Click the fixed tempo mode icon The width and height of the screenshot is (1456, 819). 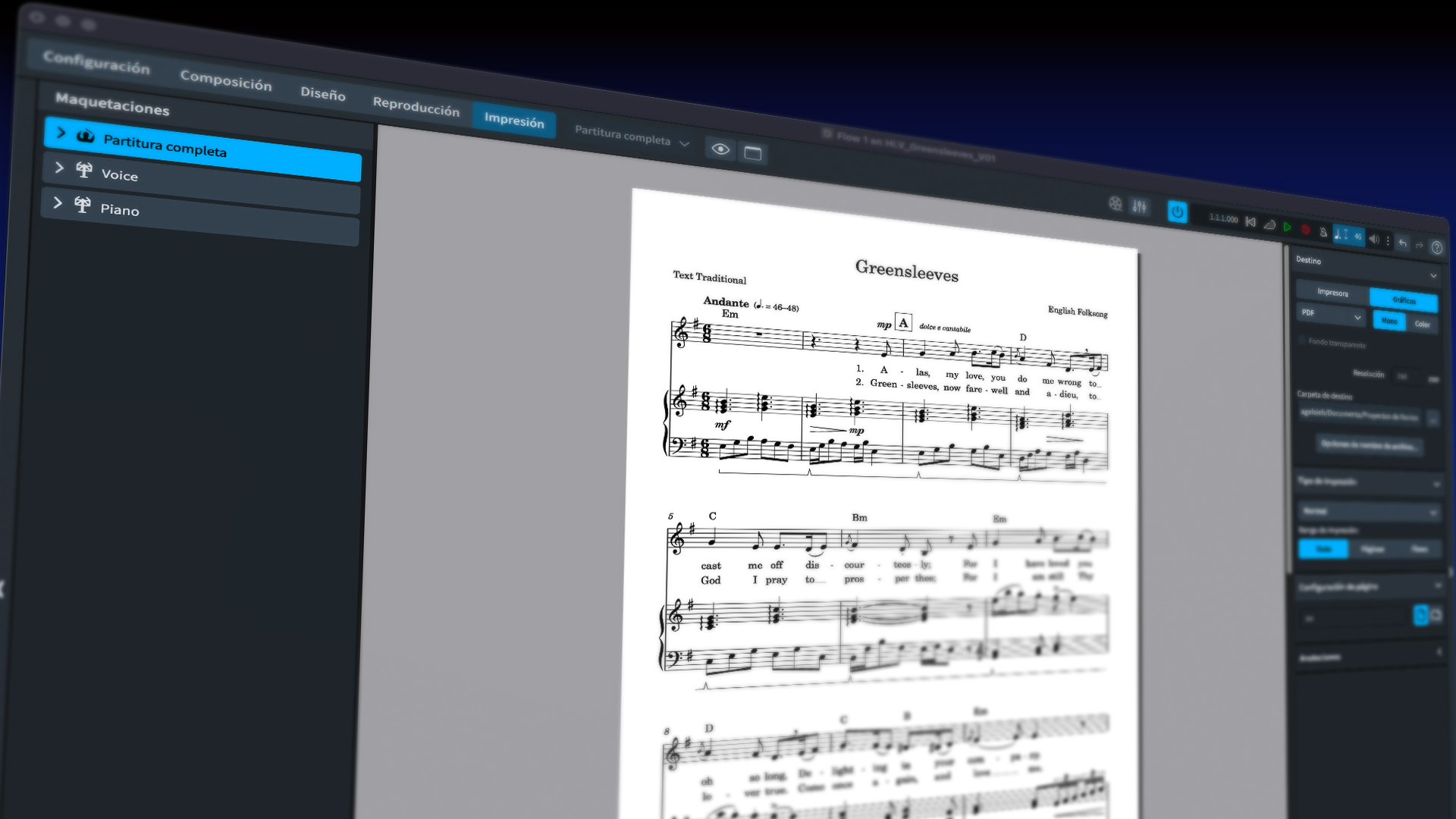pos(1269,224)
